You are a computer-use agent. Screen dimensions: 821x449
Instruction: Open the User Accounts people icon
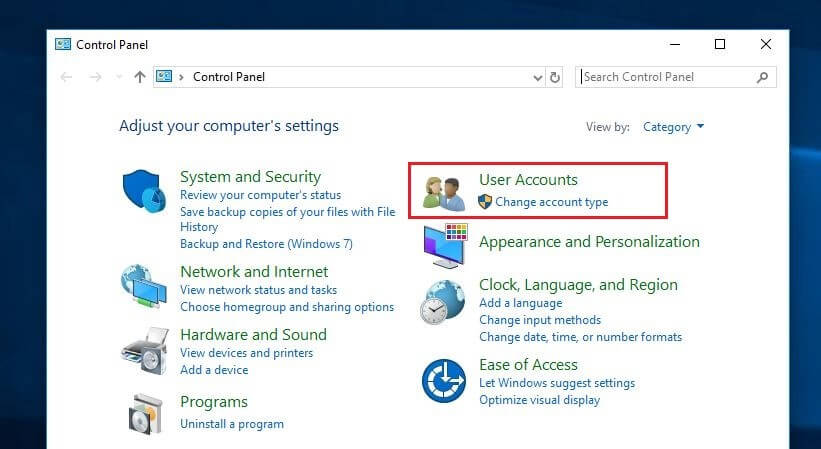[x=444, y=192]
